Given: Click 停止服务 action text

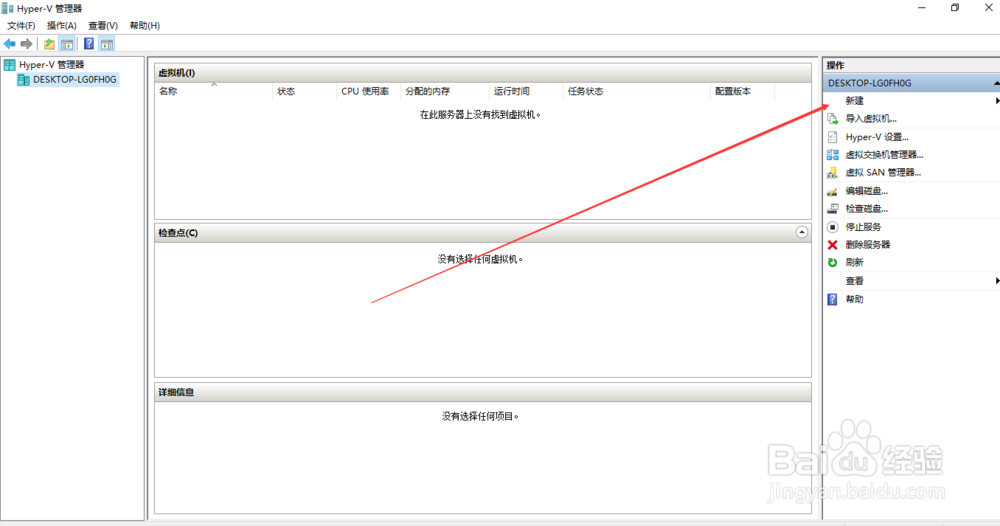Looking at the screenshot, I should tap(864, 227).
